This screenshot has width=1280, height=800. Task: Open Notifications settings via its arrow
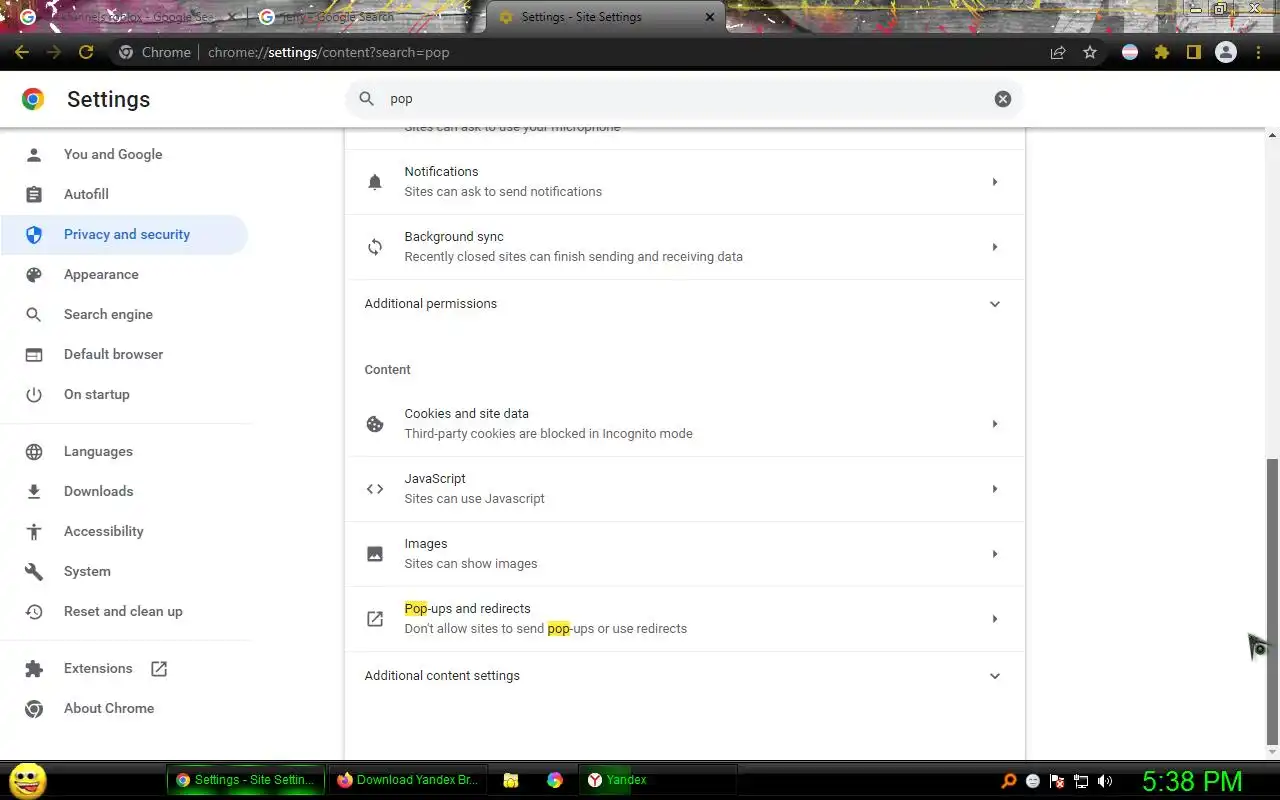click(995, 182)
